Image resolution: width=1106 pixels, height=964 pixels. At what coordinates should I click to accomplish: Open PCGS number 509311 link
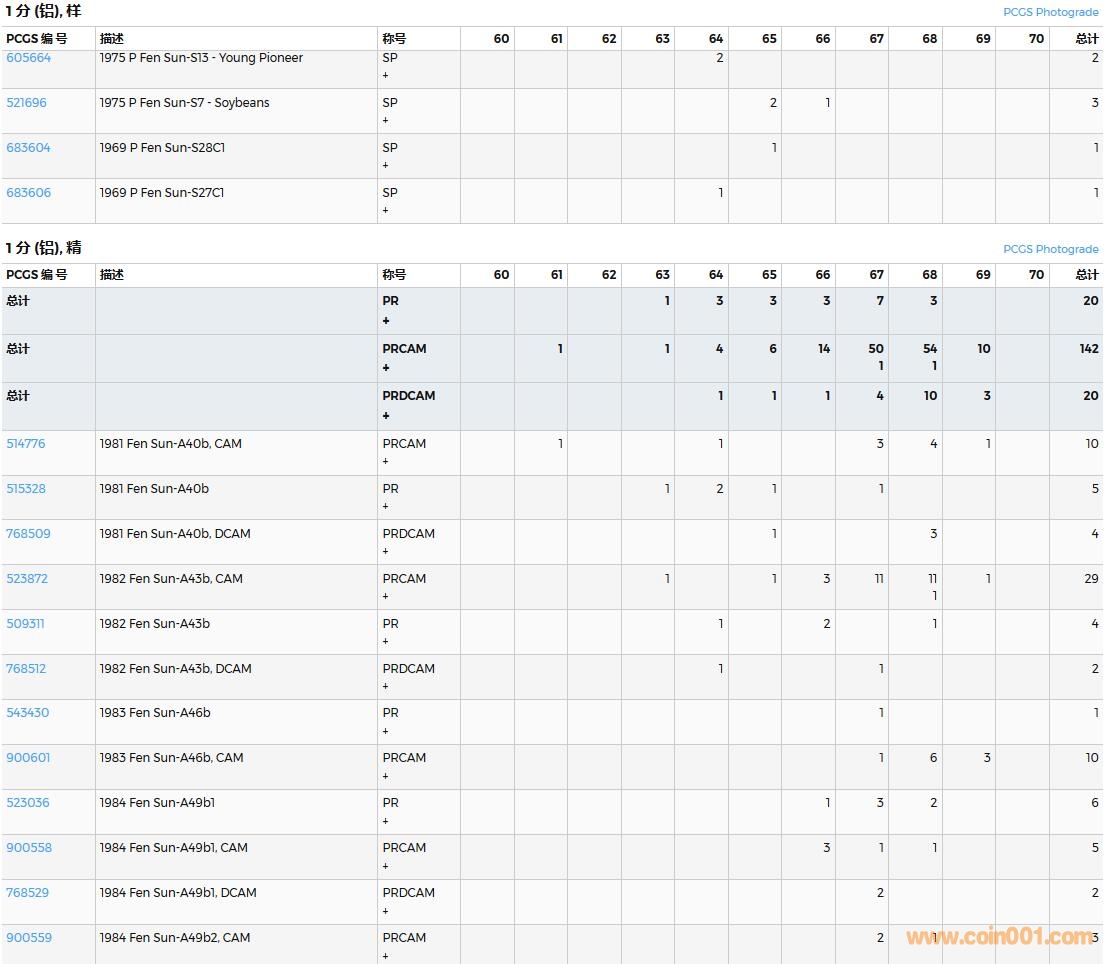coord(26,624)
